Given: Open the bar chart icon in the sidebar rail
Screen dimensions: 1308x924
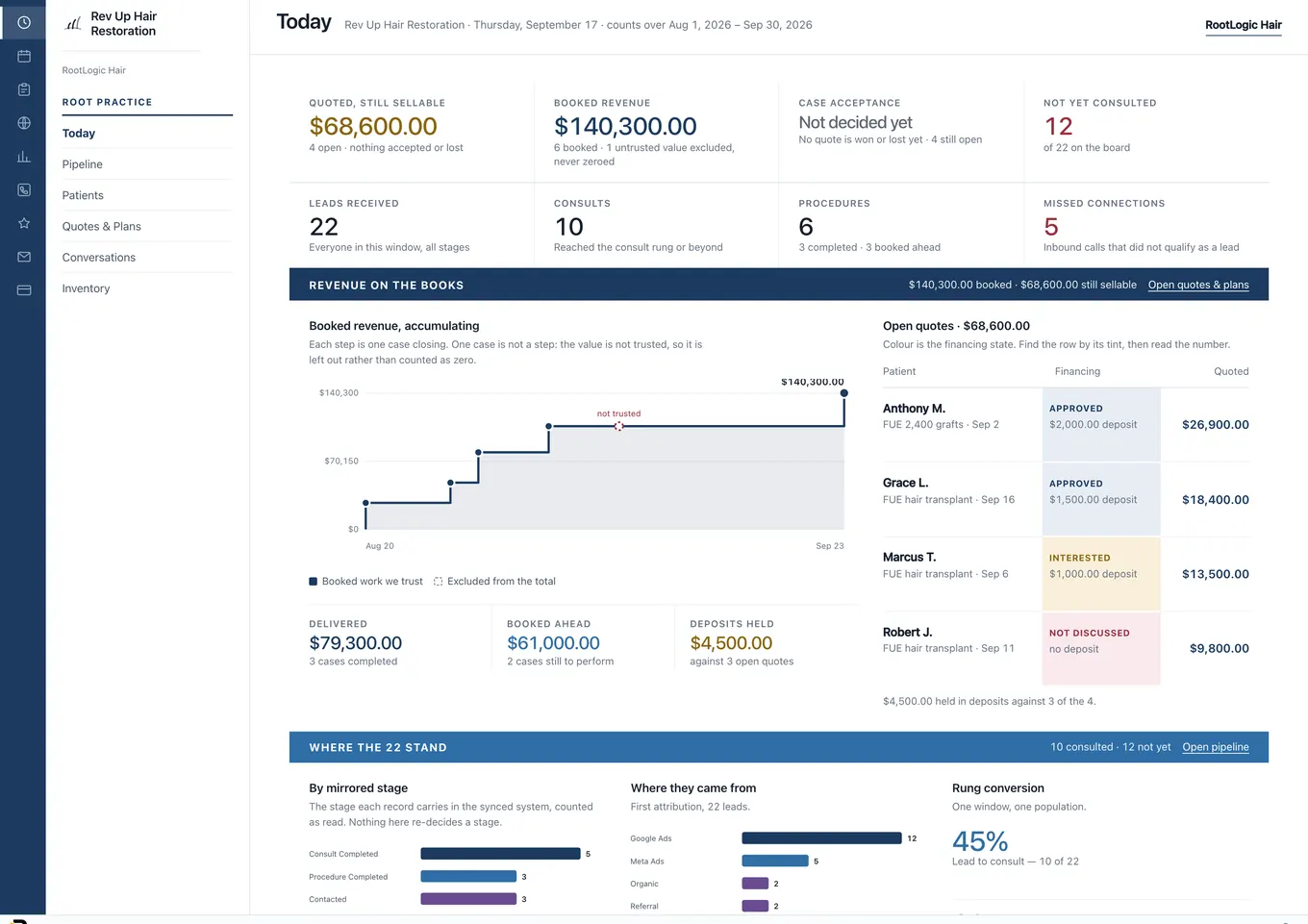Looking at the screenshot, I should pyautogui.click(x=23, y=157).
